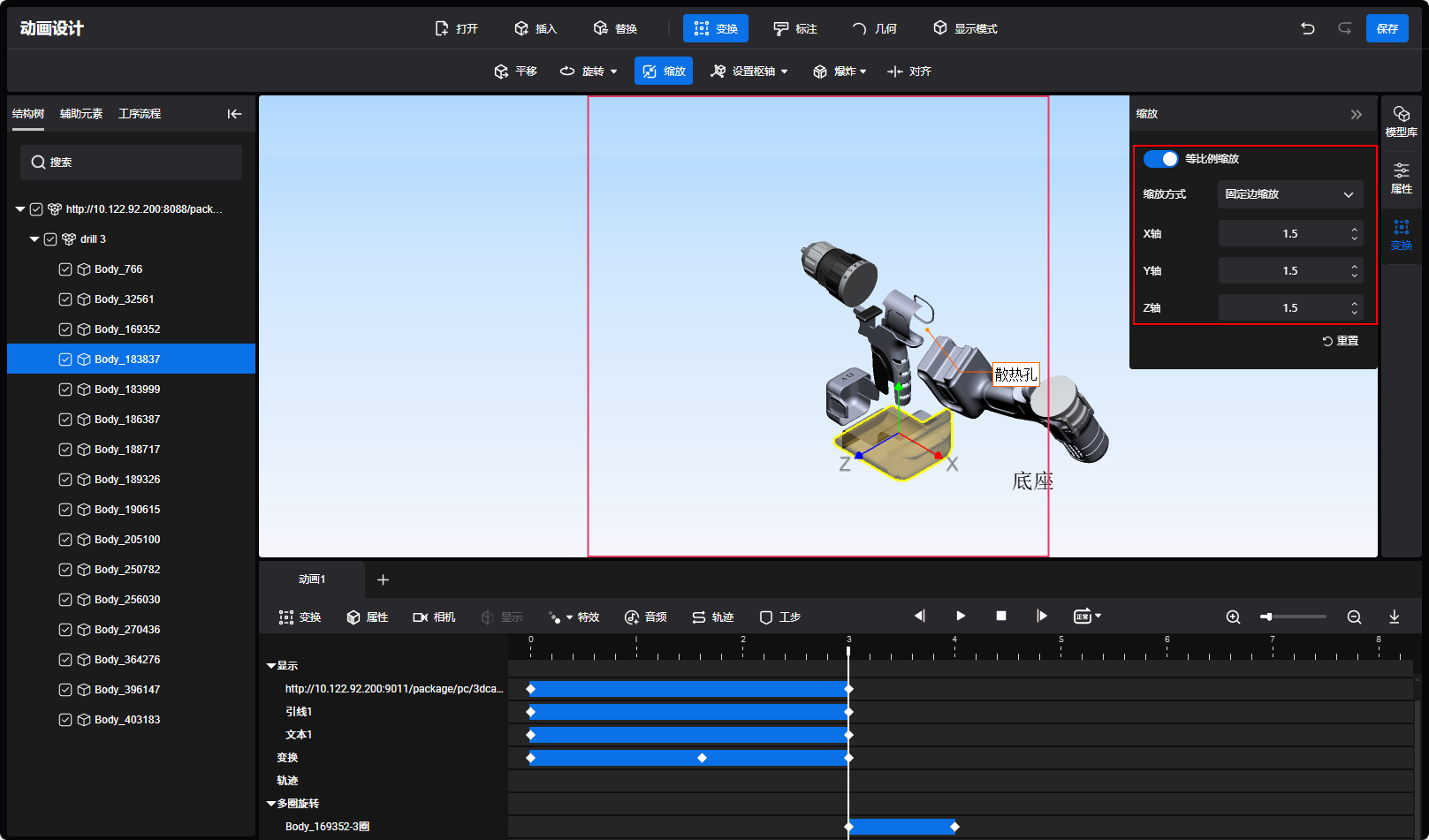Click the 保存 save button
1429x840 pixels.
coord(1387,28)
